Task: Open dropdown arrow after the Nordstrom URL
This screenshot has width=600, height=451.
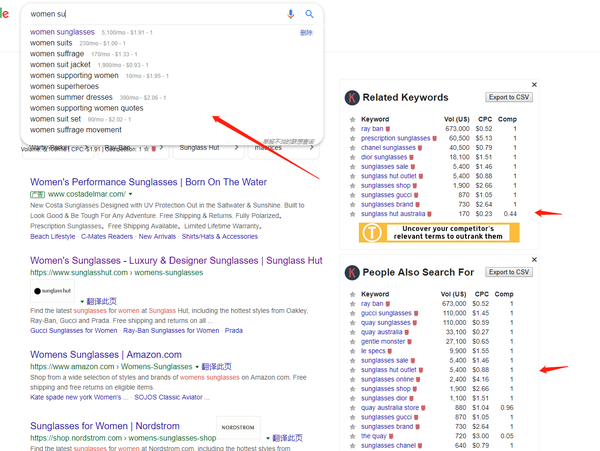Action: [x=268, y=438]
